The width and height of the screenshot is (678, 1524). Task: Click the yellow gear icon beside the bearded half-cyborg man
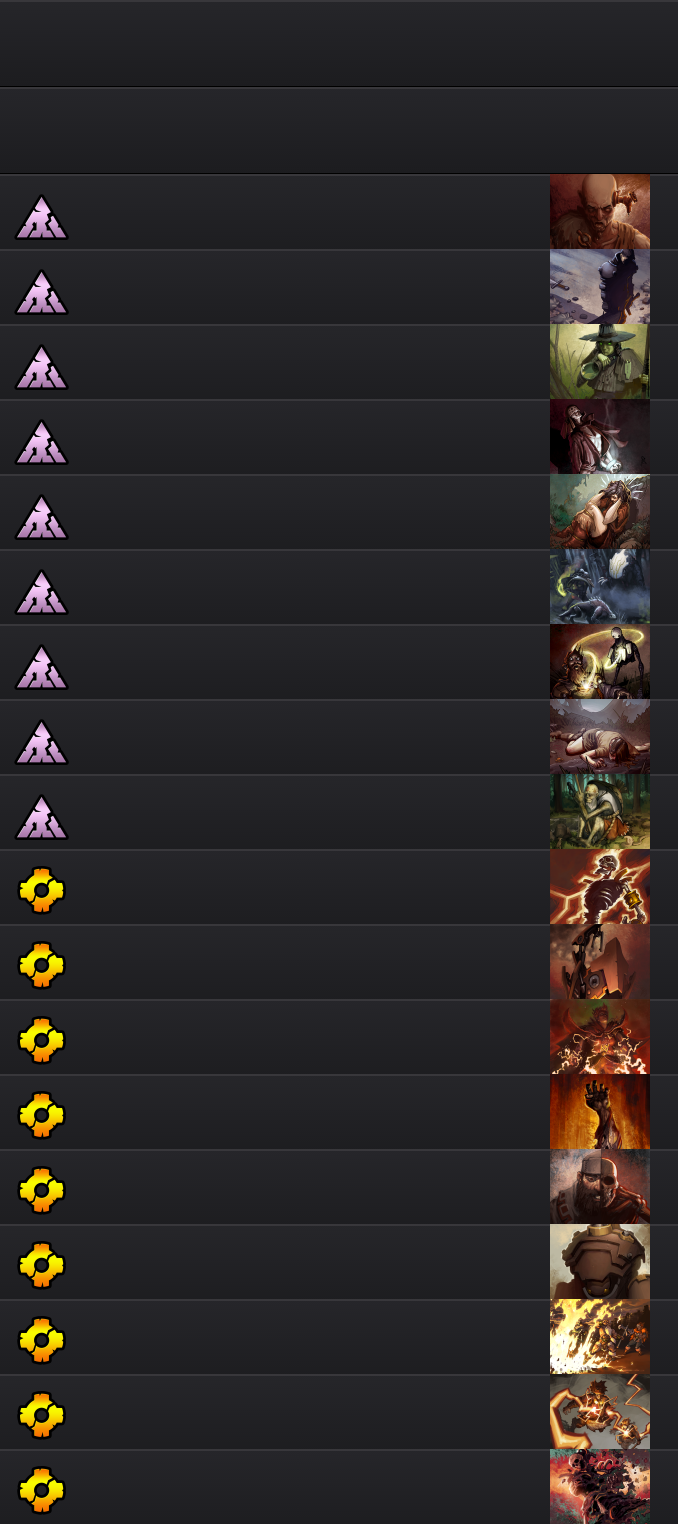click(42, 1189)
